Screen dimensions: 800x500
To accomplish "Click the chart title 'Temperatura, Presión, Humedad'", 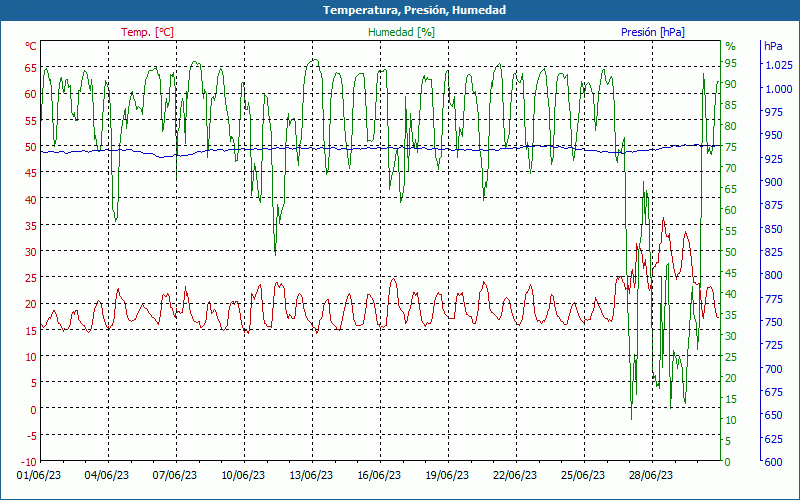I will pyautogui.click(x=414, y=10).
